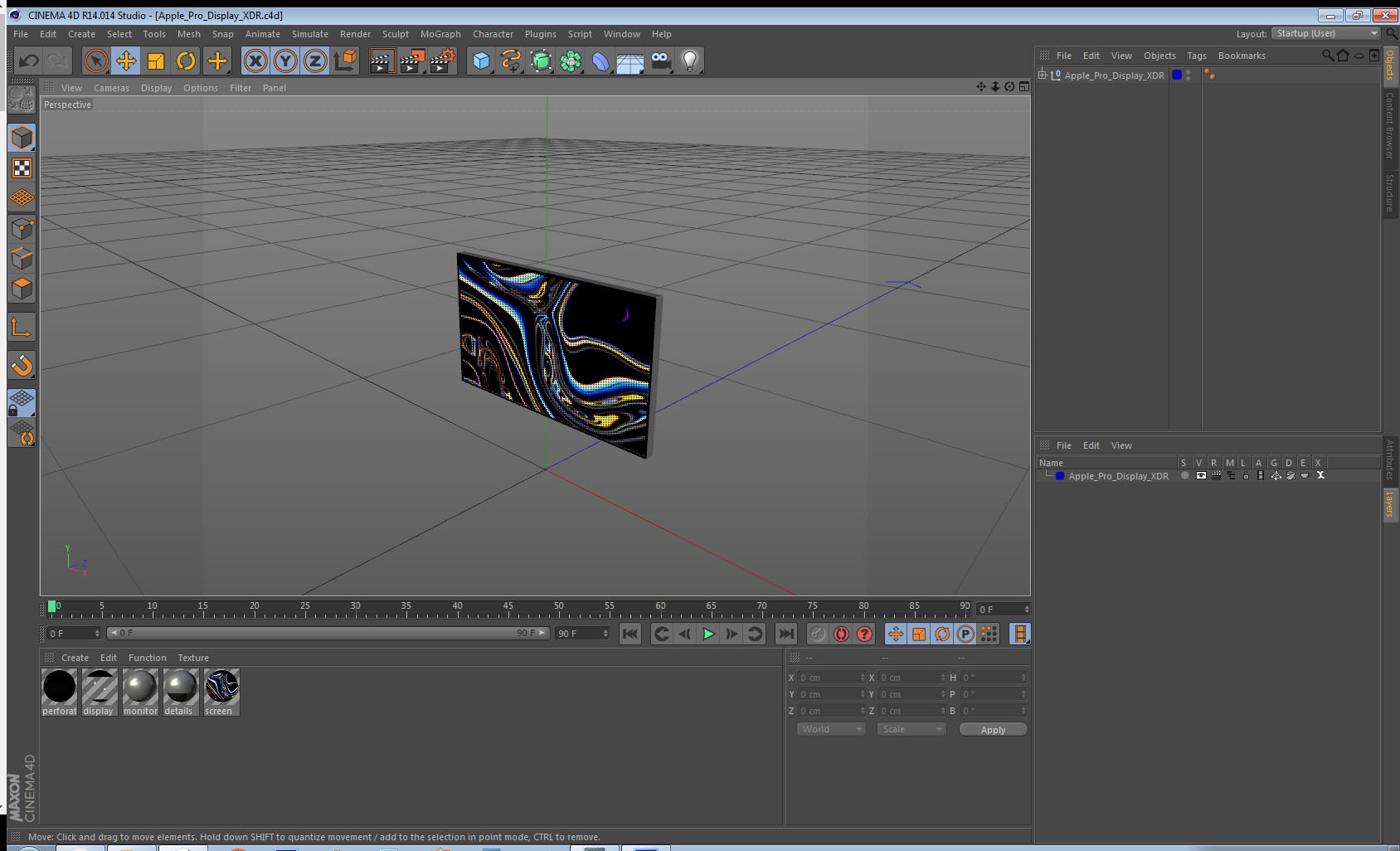Add a NURBS generator object icon
The height and width of the screenshot is (851, 1400).
pos(541,61)
